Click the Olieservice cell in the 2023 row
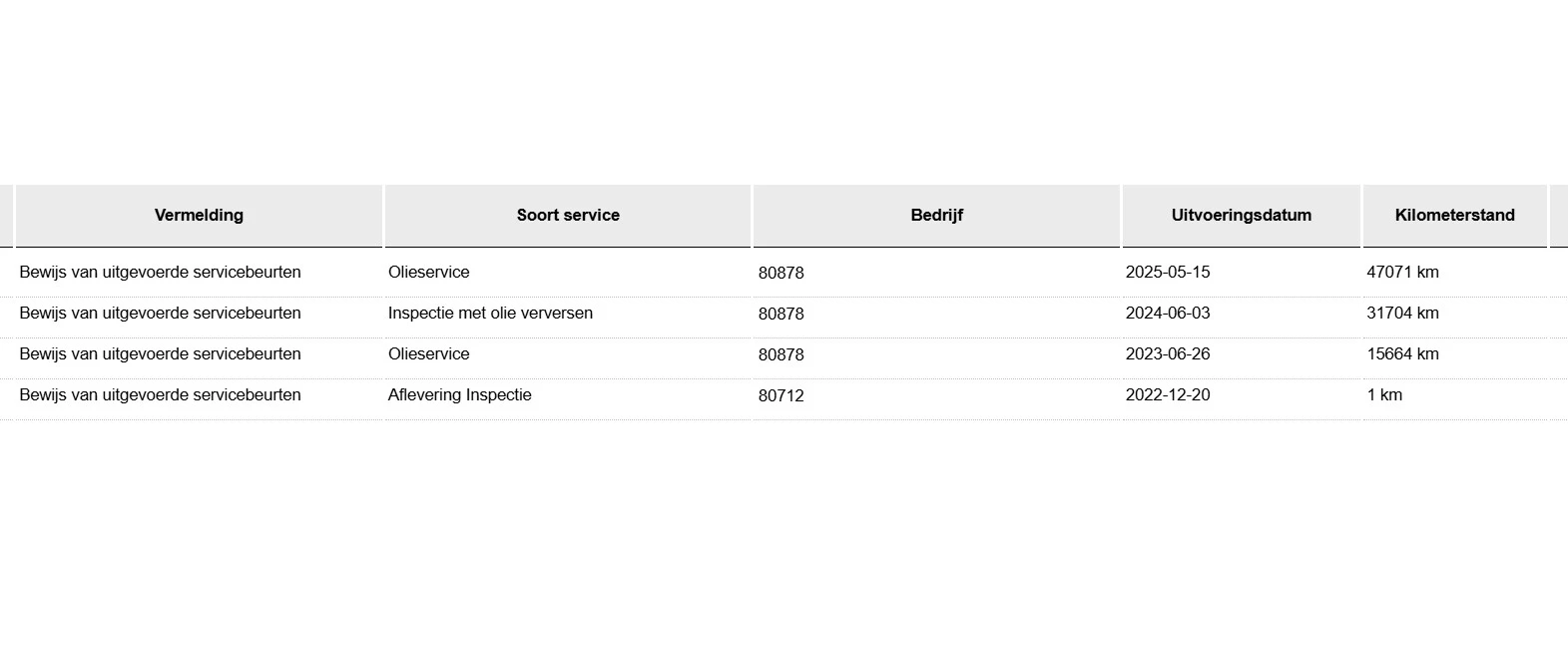Screen dimensions: 1568x661 [x=428, y=353]
